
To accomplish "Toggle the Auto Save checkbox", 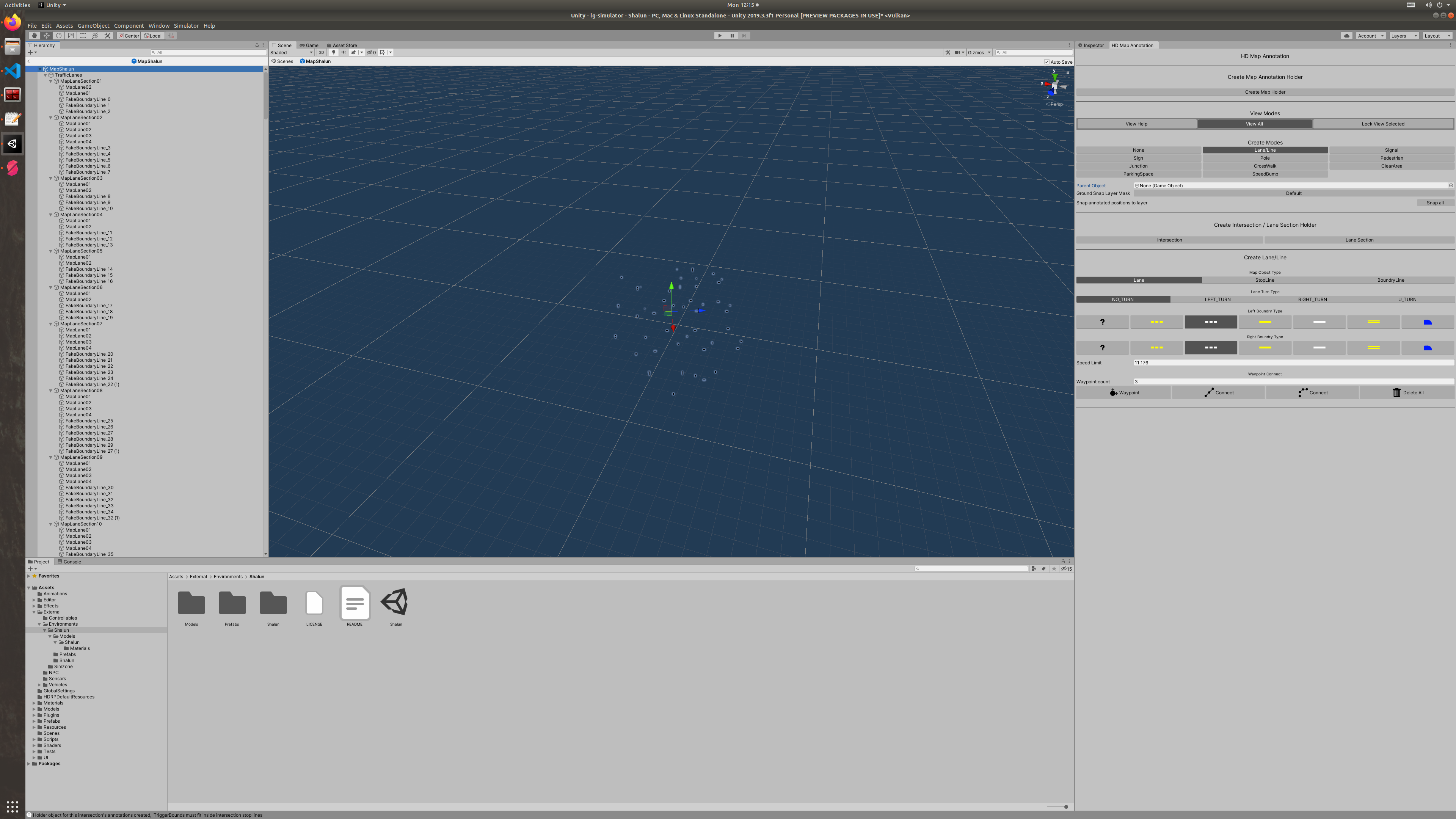I will pos(1047,61).
